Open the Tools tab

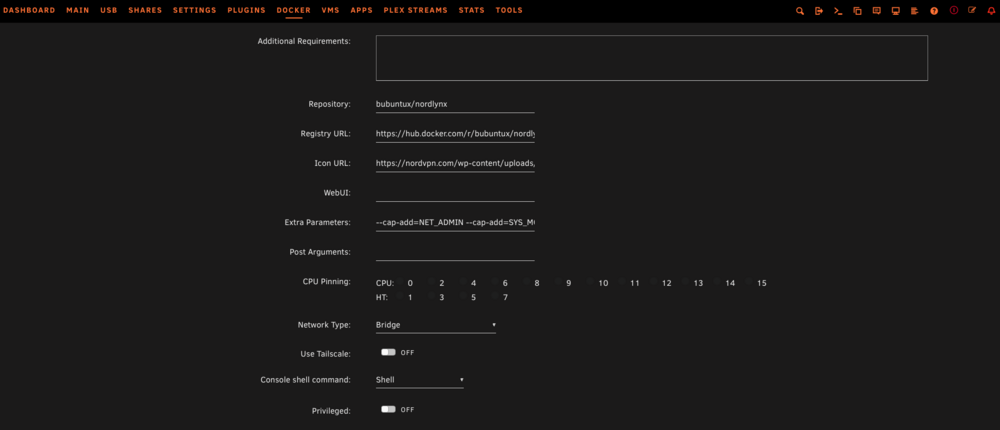[509, 10]
